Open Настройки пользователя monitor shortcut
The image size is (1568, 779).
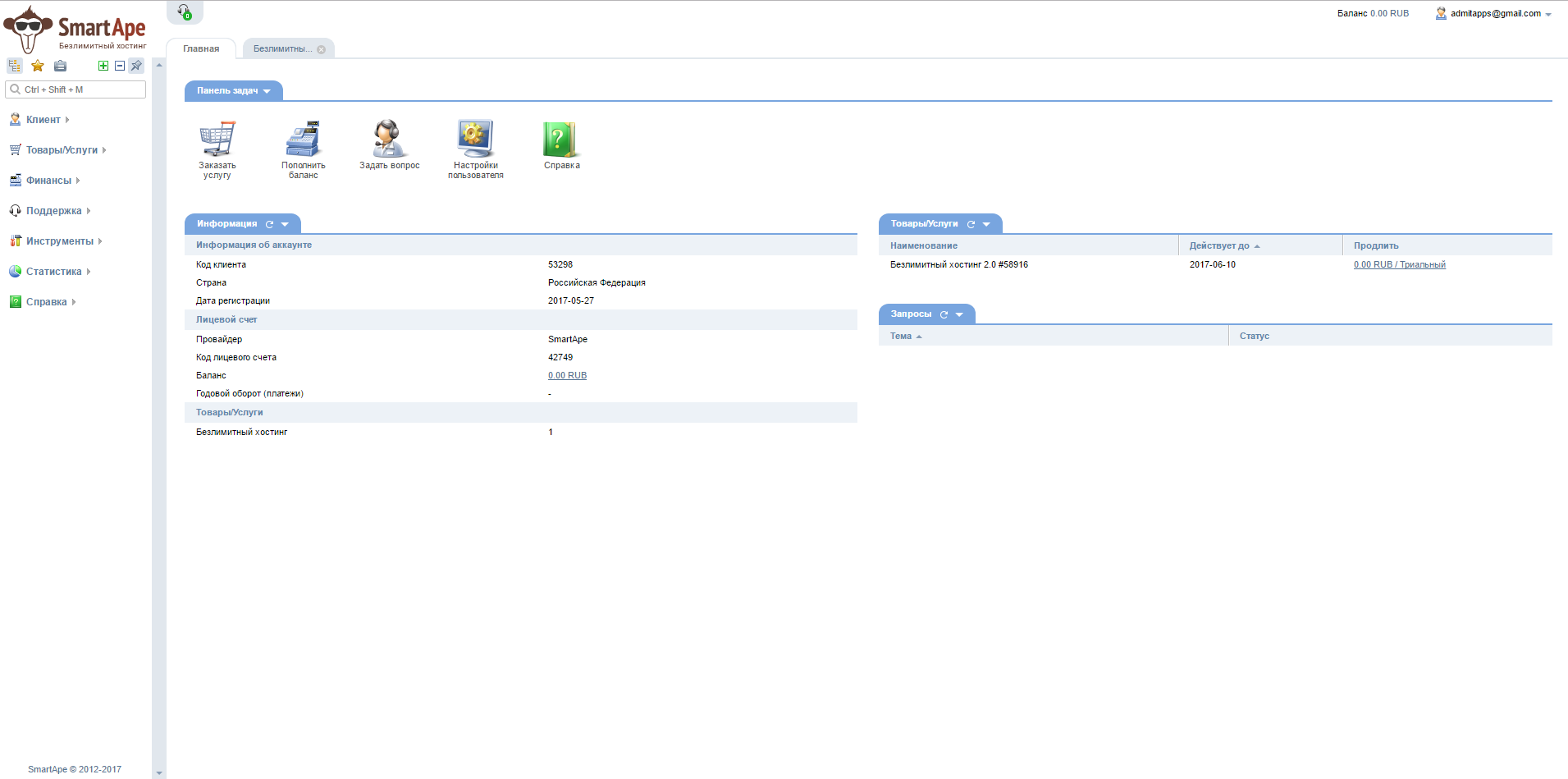476,149
